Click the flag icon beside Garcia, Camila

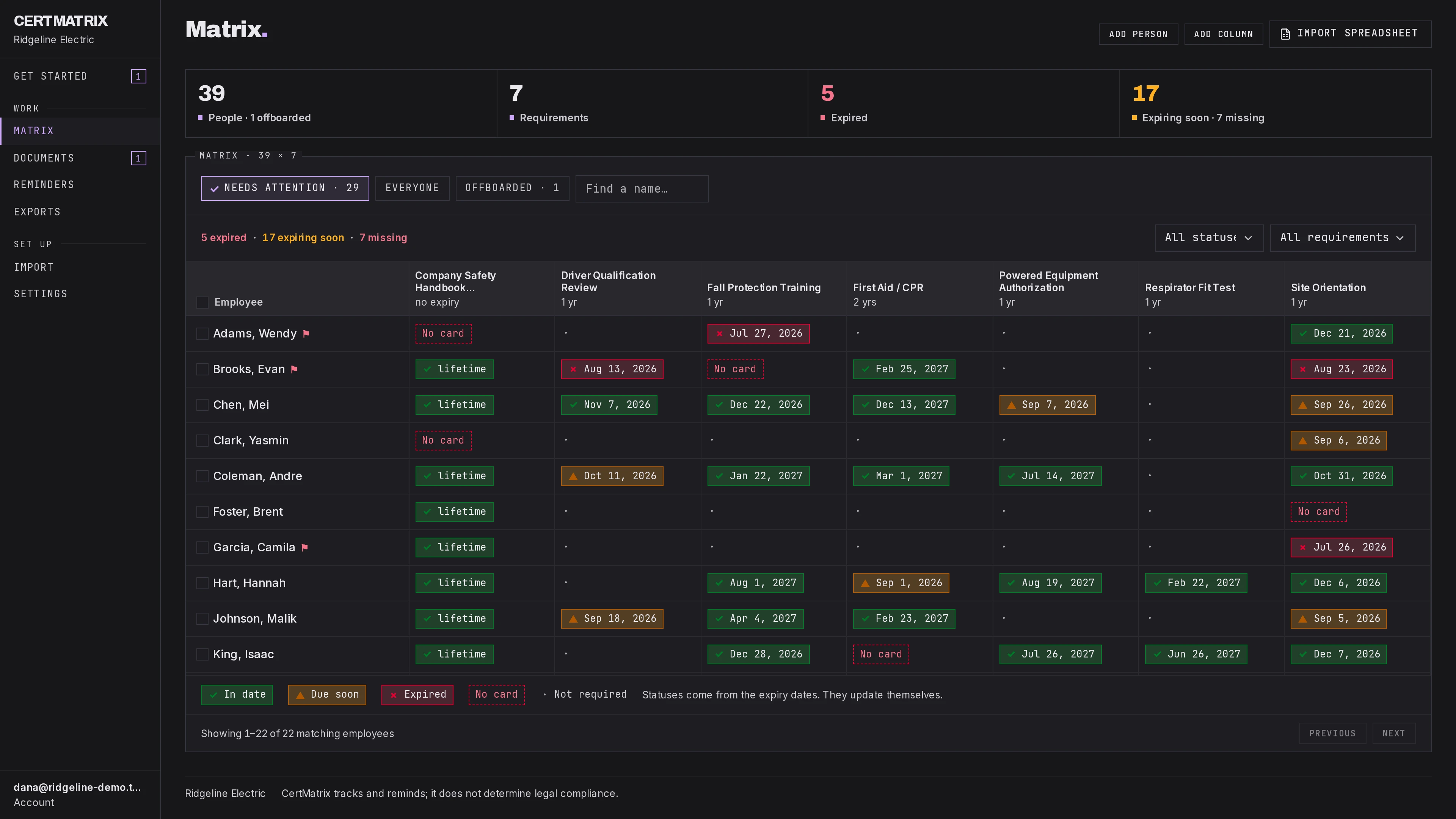[304, 547]
